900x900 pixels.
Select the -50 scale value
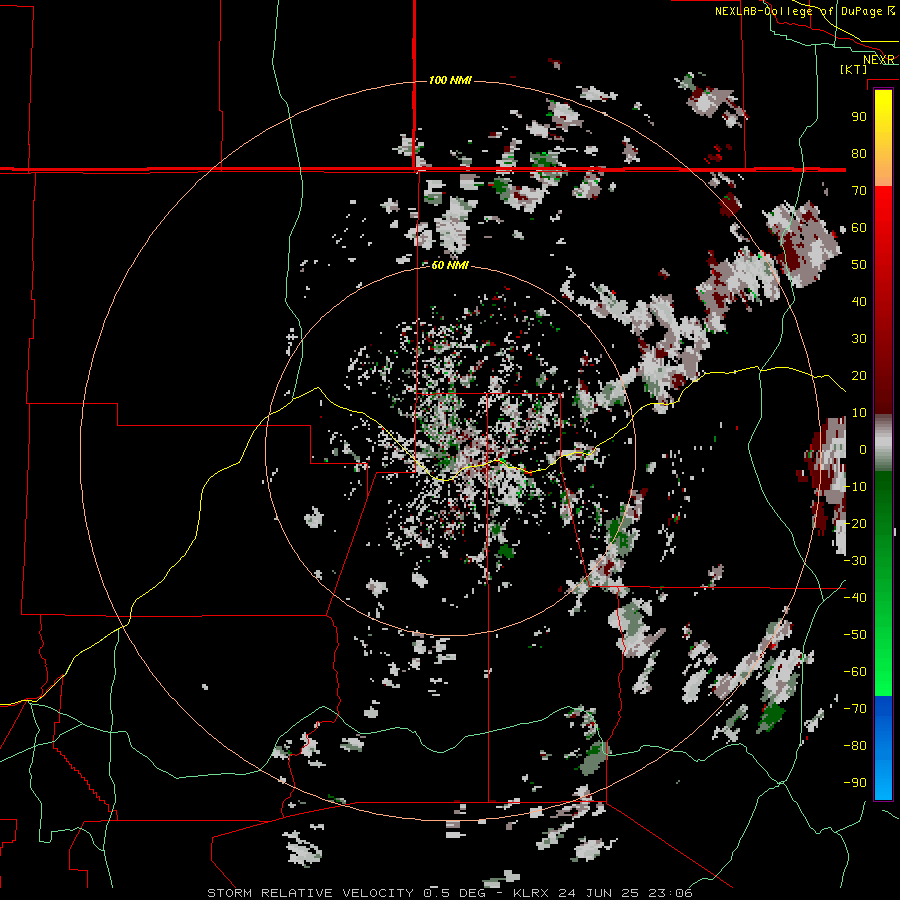(x=855, y=635)
